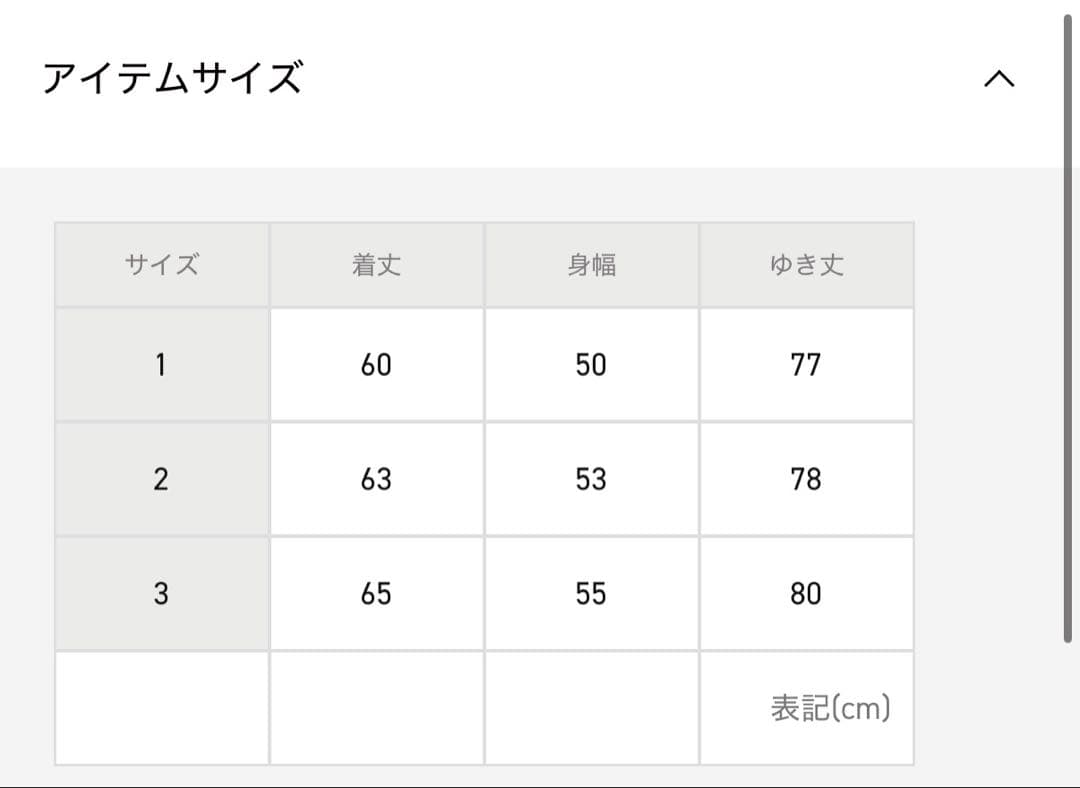Click the 着丈 value 65 cell
1080x788 pixels.
[x=377, y=594]
